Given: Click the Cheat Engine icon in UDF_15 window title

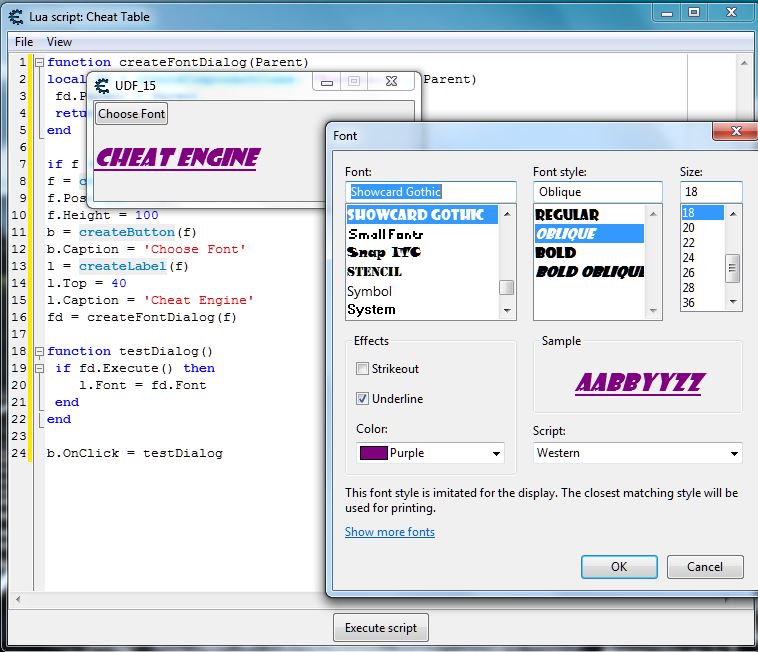Looking at the screenshot, I should tap(102, 86).
